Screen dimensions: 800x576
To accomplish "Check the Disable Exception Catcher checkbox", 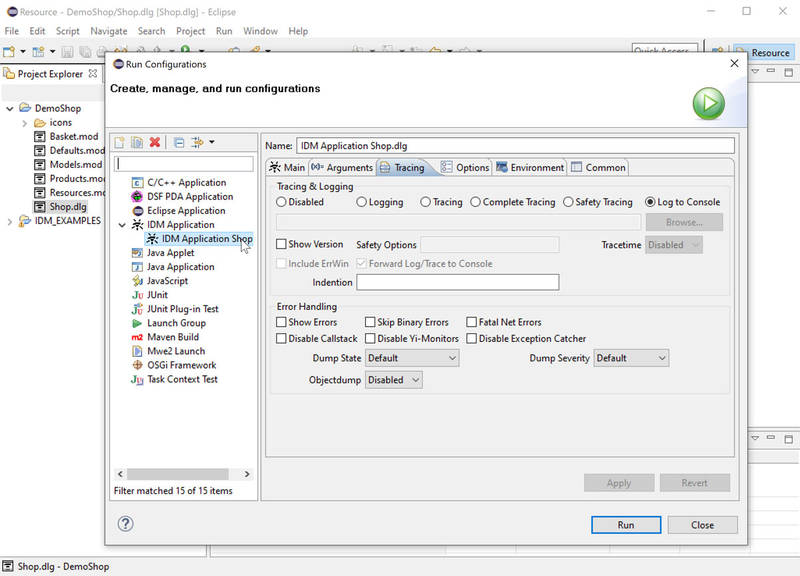I will 471,338.
